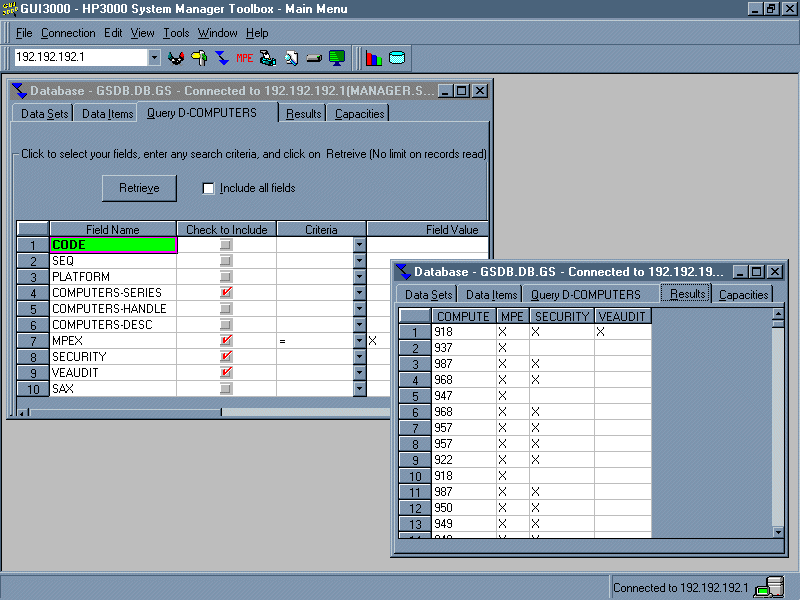Click the handshake connect icon in toolbar
Viewport: 800px width, 600px height.
[177, 58]
